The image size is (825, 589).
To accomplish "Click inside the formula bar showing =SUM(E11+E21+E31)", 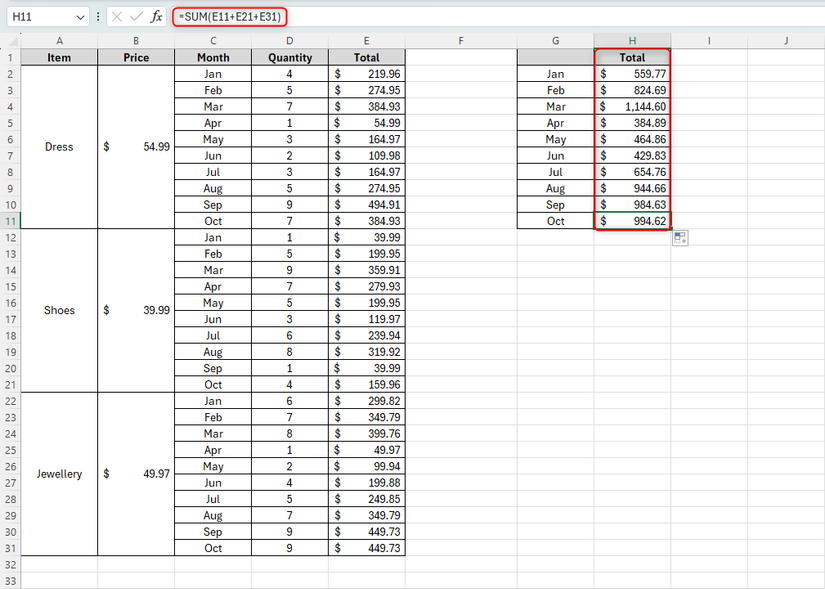I will tap(230, 16).
